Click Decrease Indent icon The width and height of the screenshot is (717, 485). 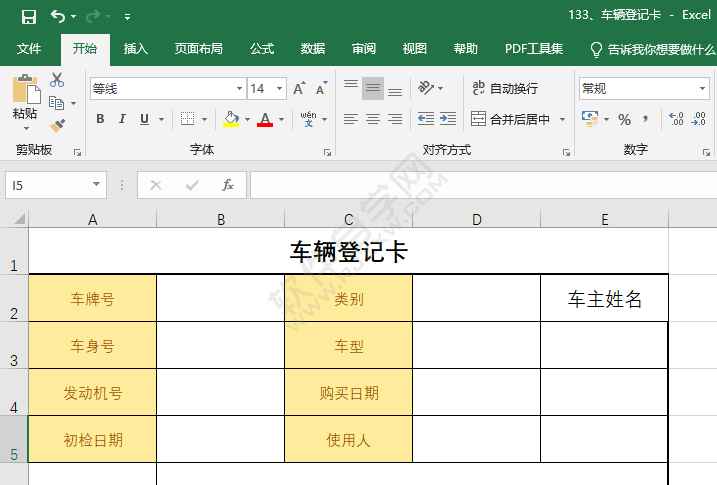pyautogui.click(x=426, y=119)
